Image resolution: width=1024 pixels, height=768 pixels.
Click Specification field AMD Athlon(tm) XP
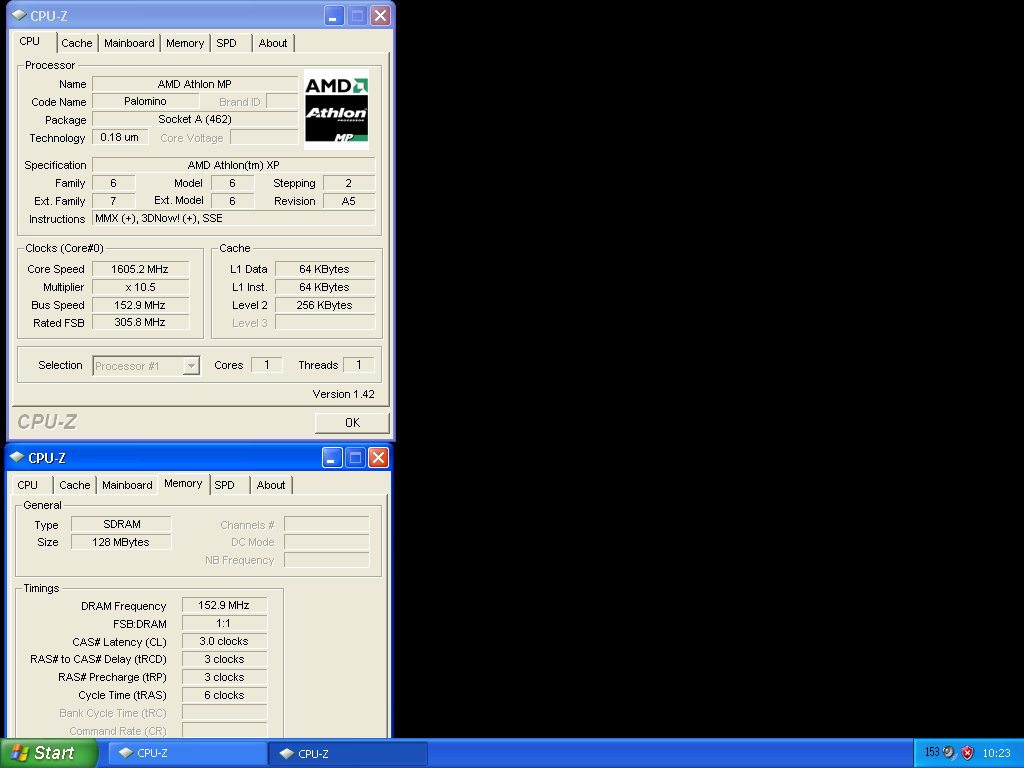tap(234, 165)
